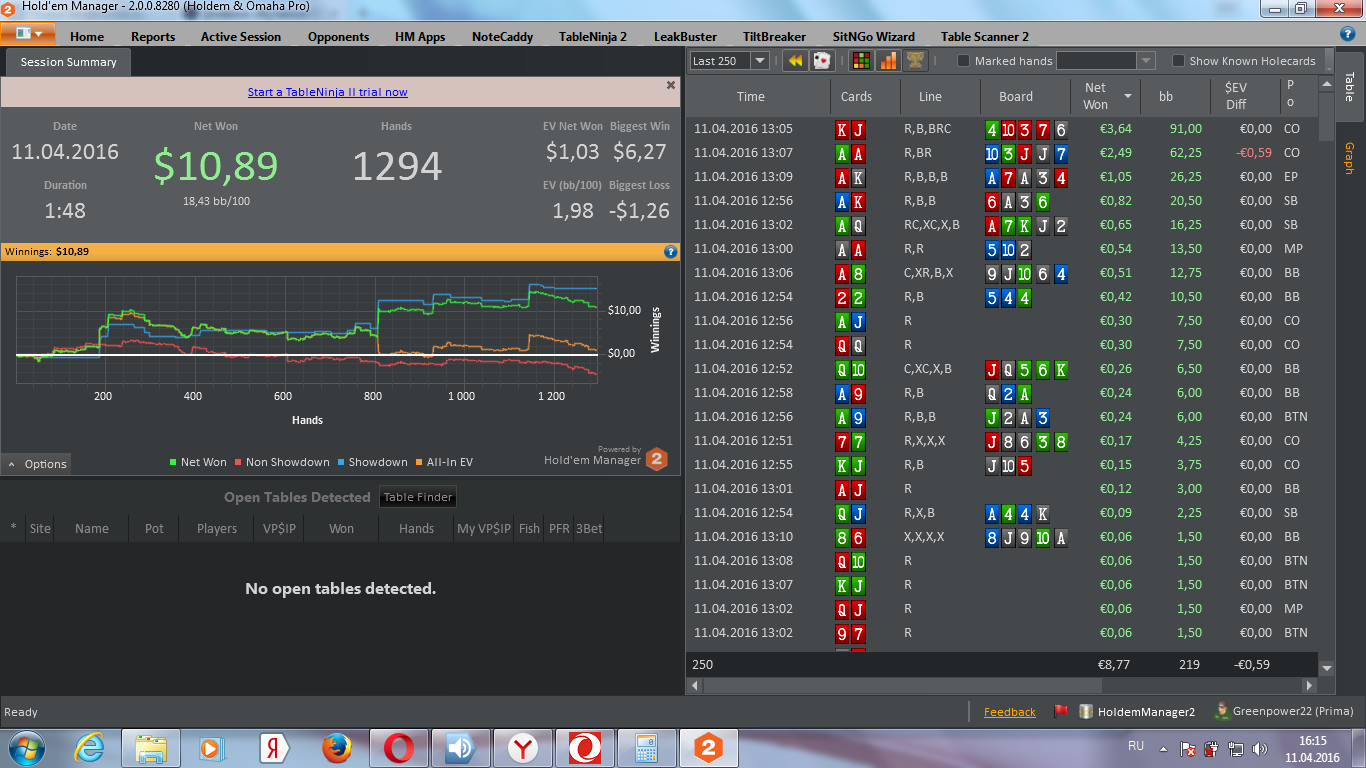Open Internet Explorer from taskbar
The width and height of the screenshot is (1366, 768).
point(91,748)
